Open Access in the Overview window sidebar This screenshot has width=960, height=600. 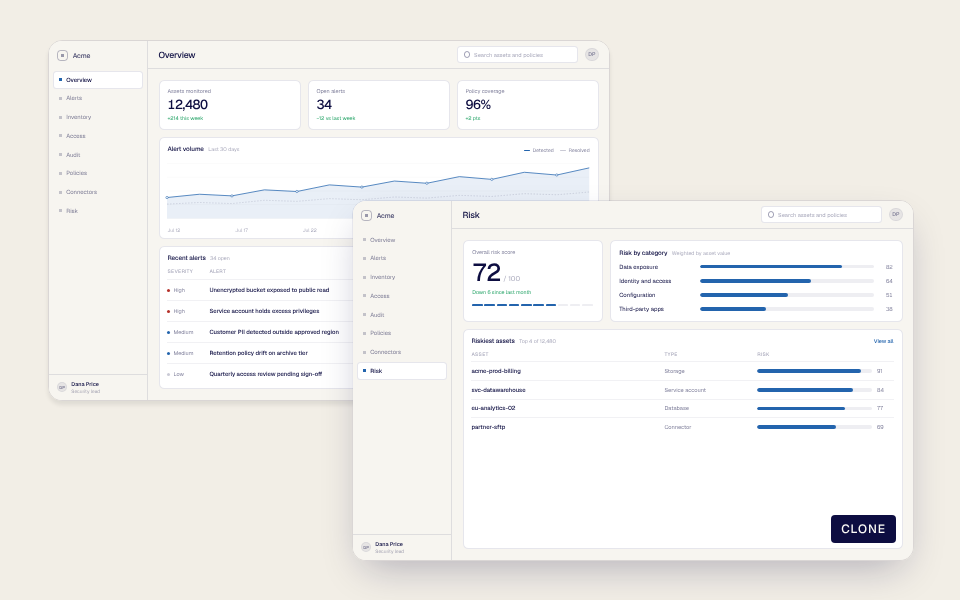[x=98, y=136]
